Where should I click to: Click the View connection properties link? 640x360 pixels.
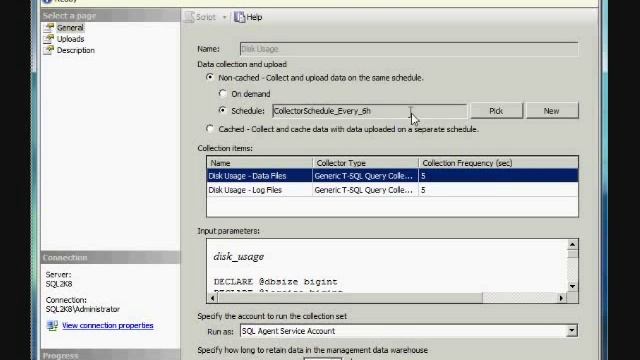click(x=108, y=326)
